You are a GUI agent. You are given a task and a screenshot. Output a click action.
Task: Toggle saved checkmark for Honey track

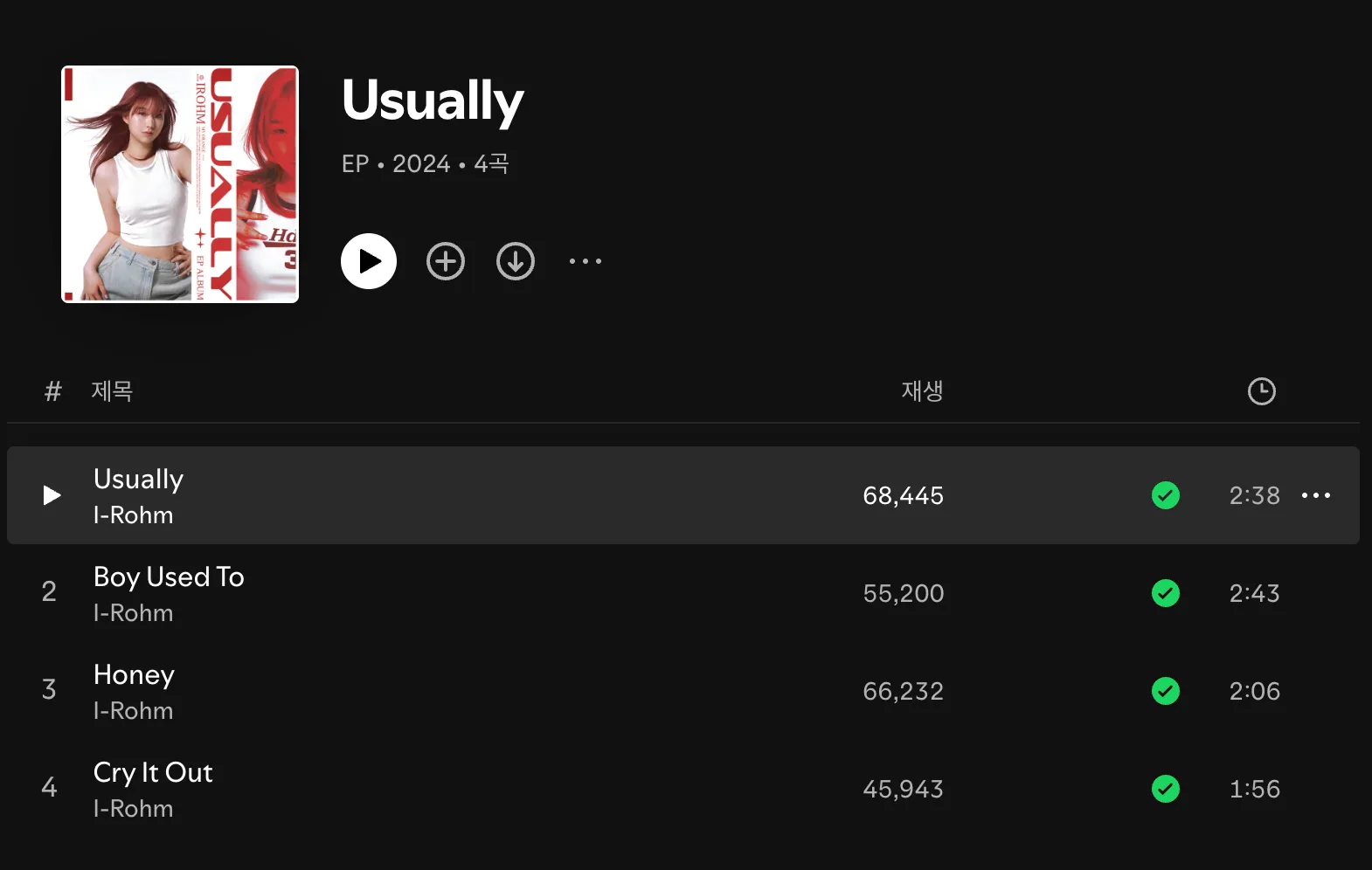[1166, 691]
